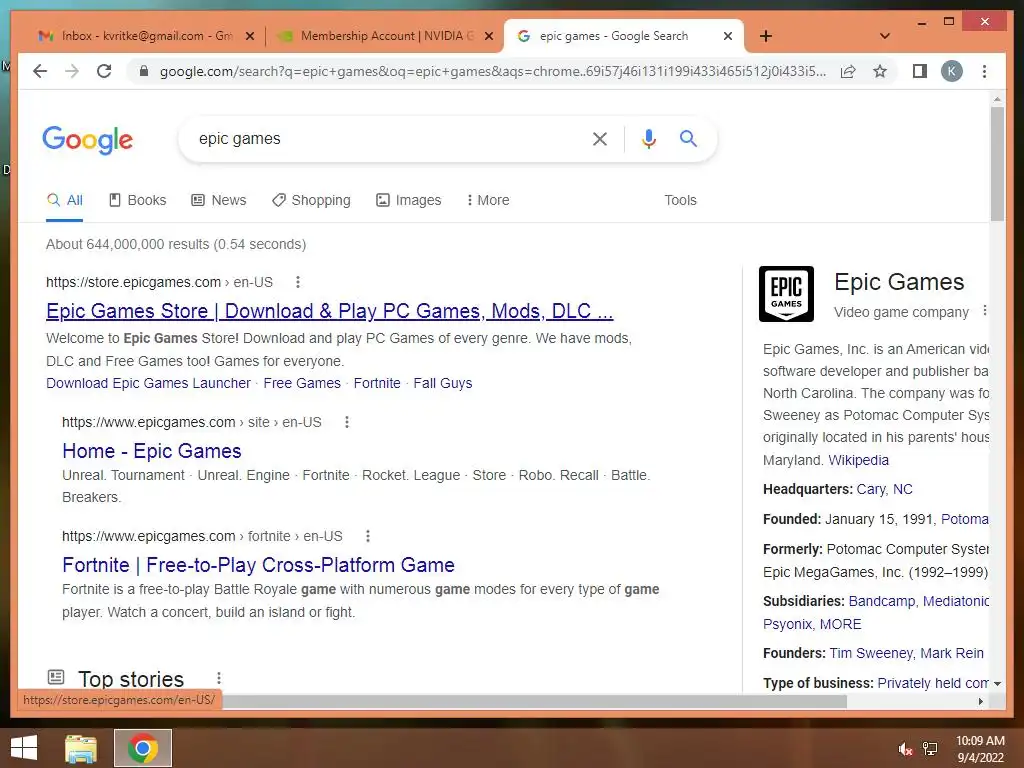Close the NVIDIA Membership Account tab
The width and height of the screenshot is (1024, 768).
point(488,37)
